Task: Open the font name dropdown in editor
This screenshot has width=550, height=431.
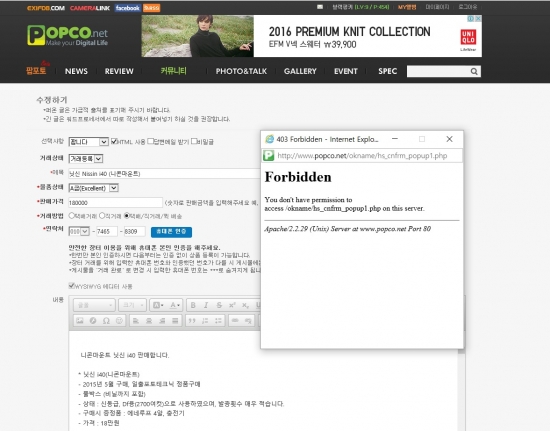Action: (94, 305)
